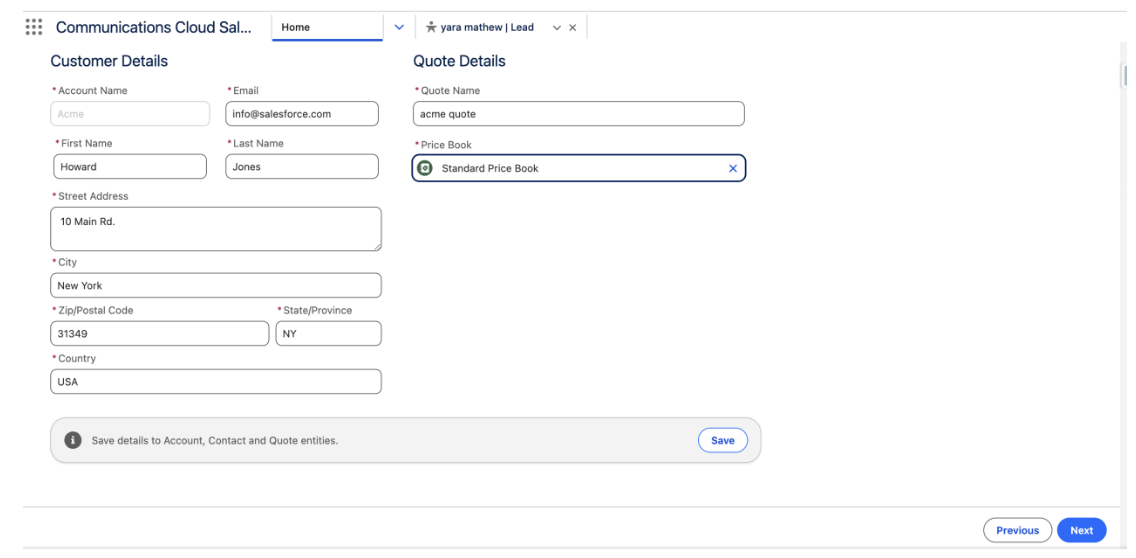Image resolution: width=1136 pixels, height=558 pixels.
Task: Click the Next button
Action: (1081, 530)
